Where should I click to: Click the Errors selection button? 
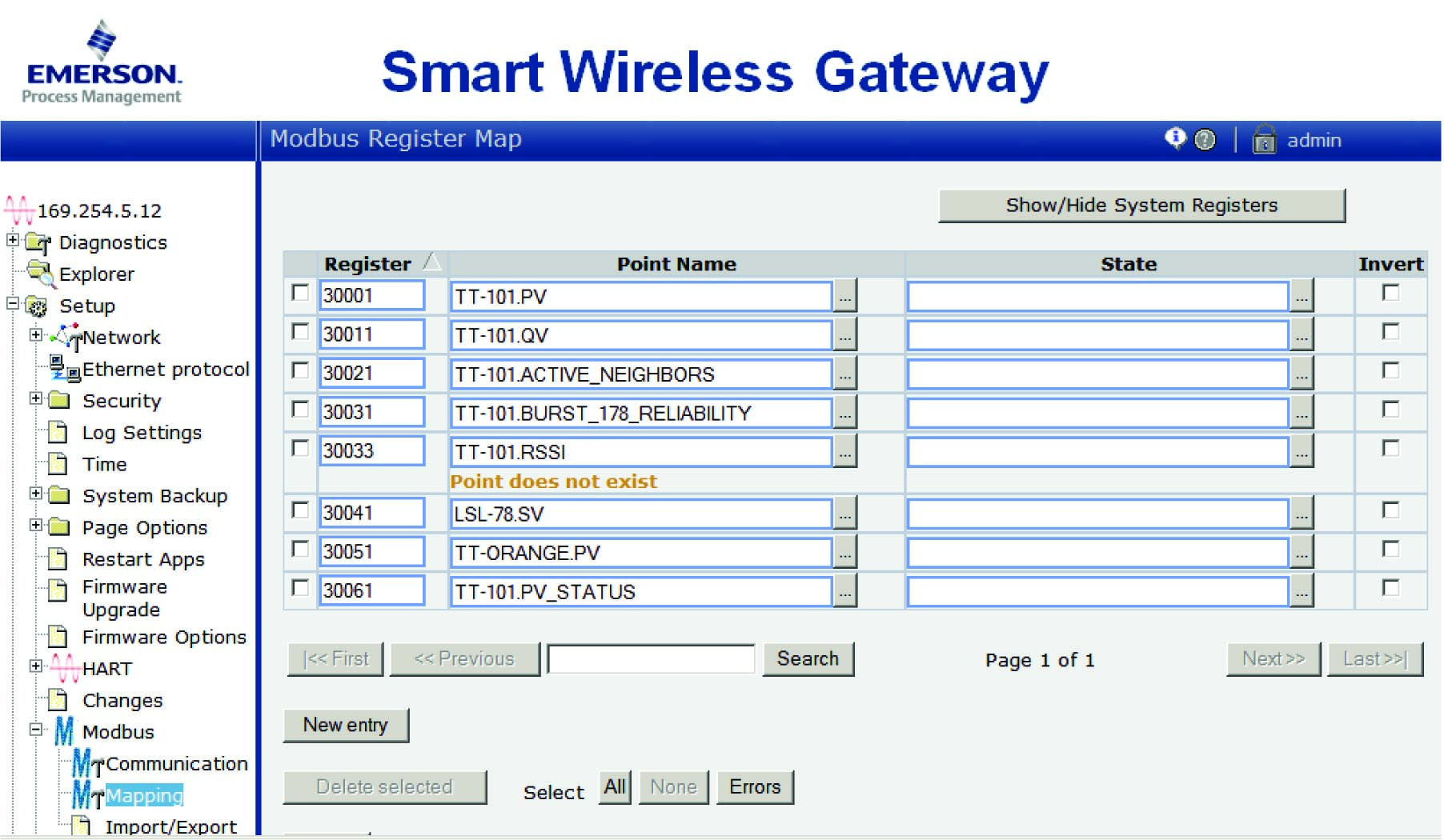pyautogui.click(x=755, y=787)
